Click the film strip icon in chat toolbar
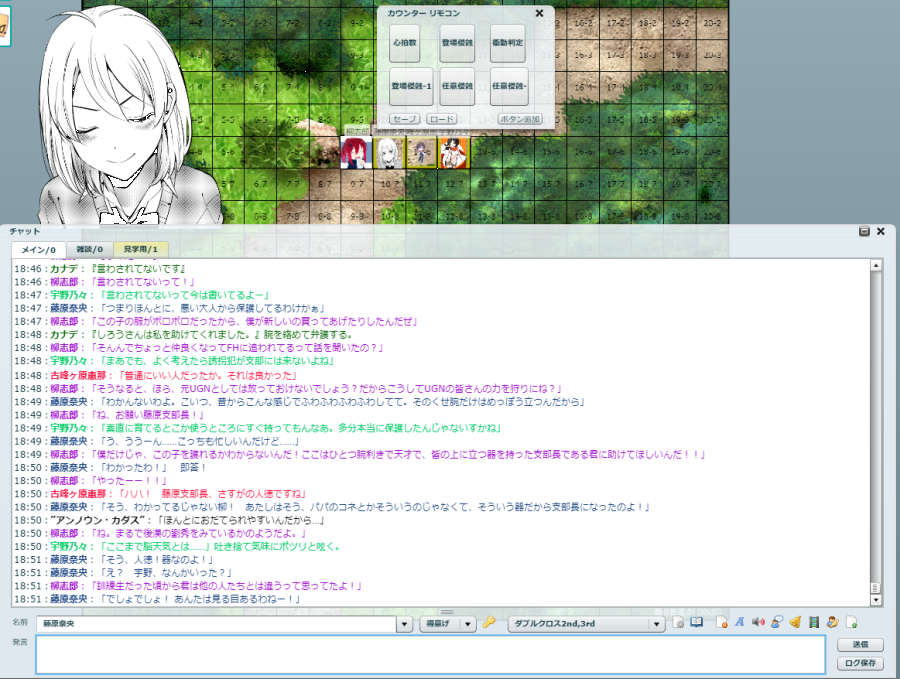The image size is (900, 679). click(x=814, y=623)
